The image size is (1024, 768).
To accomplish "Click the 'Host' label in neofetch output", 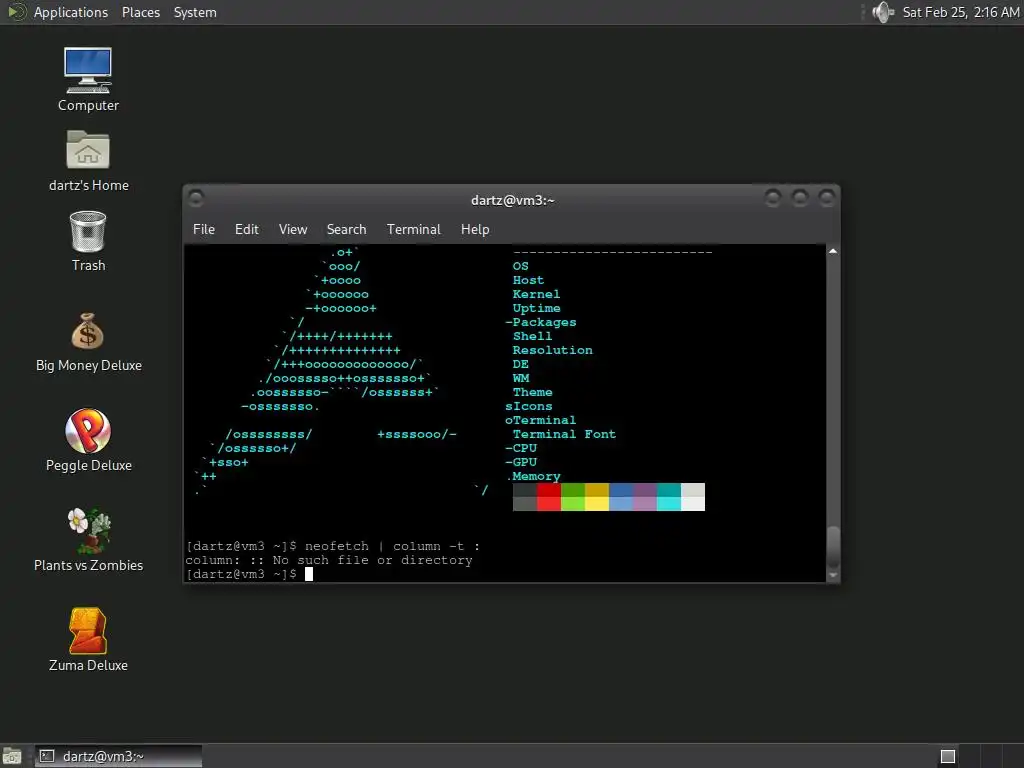I will coord(528,280).
